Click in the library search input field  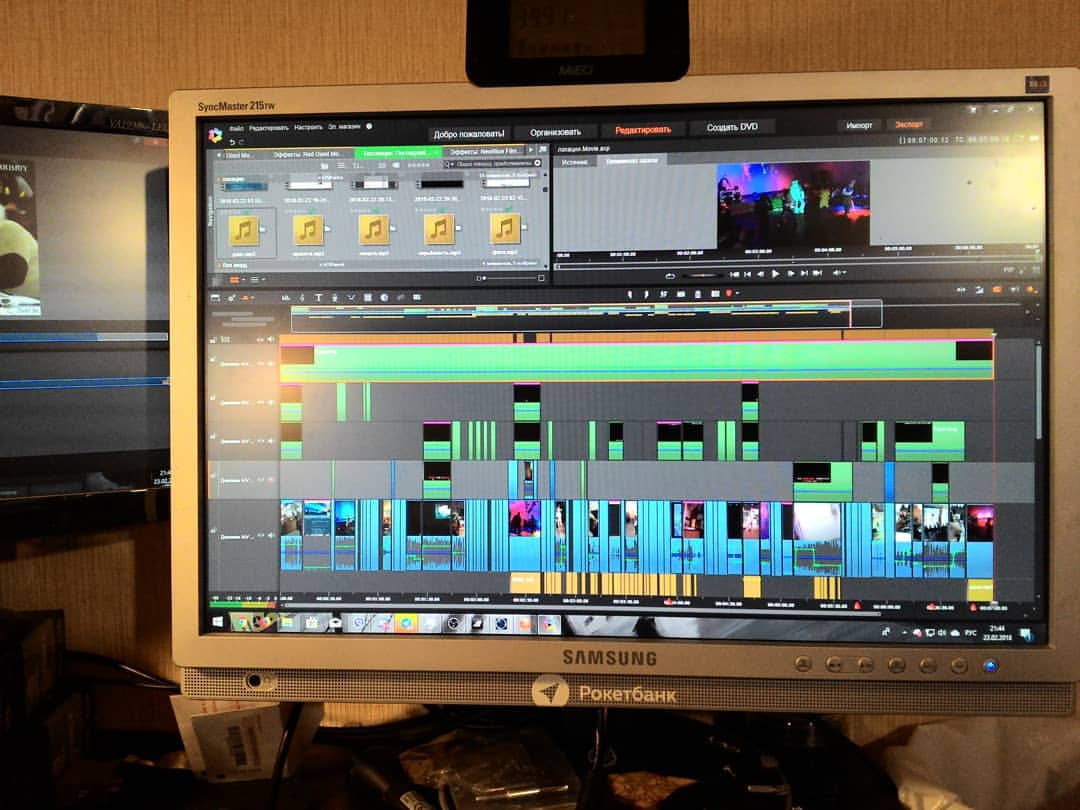pos(495,164)
